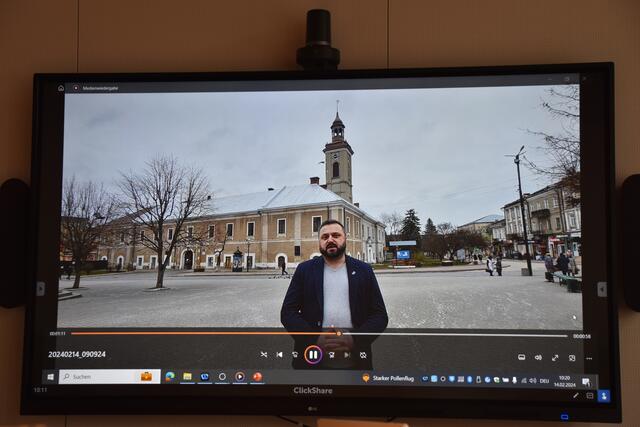Open Outlook from taskbar

click(x=204, y=377)
